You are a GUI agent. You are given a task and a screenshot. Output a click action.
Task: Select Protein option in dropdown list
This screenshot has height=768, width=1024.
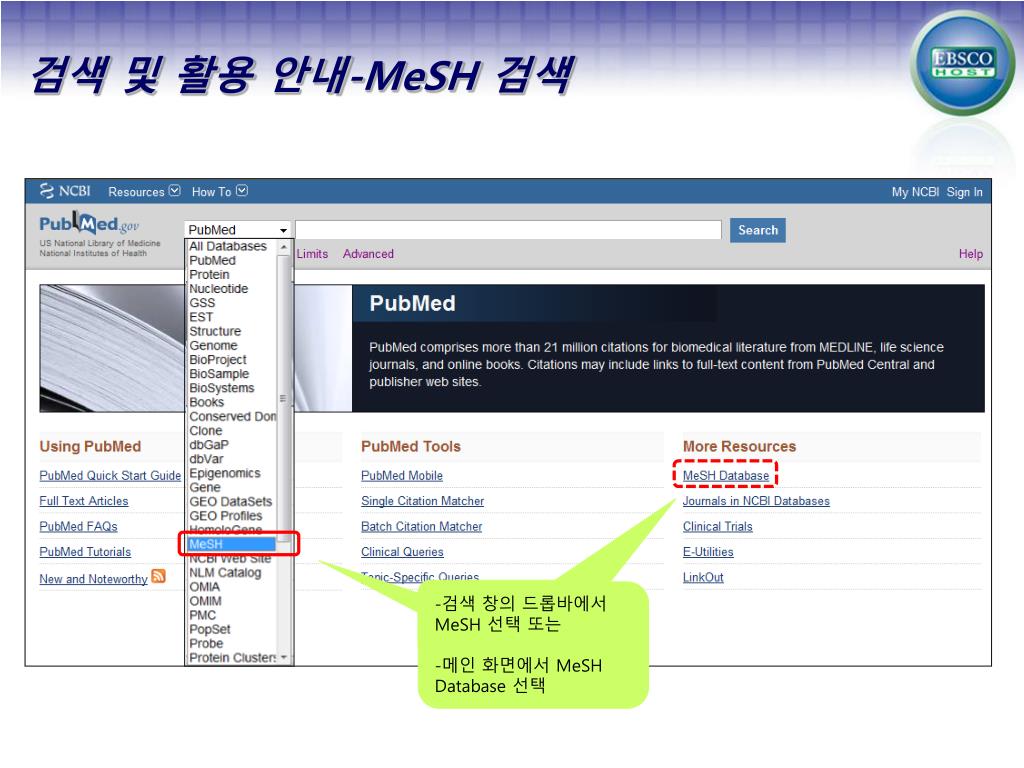209,275
